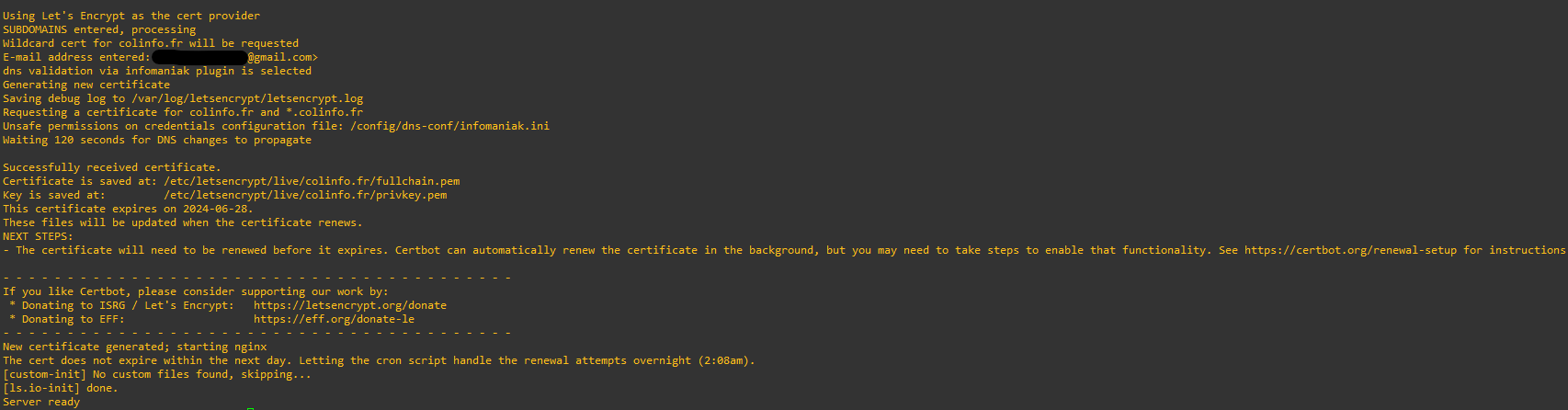Select the letsencrypt.log debug log path
Viewport: 1568px width, 410px height.
[x=247, y=98]
